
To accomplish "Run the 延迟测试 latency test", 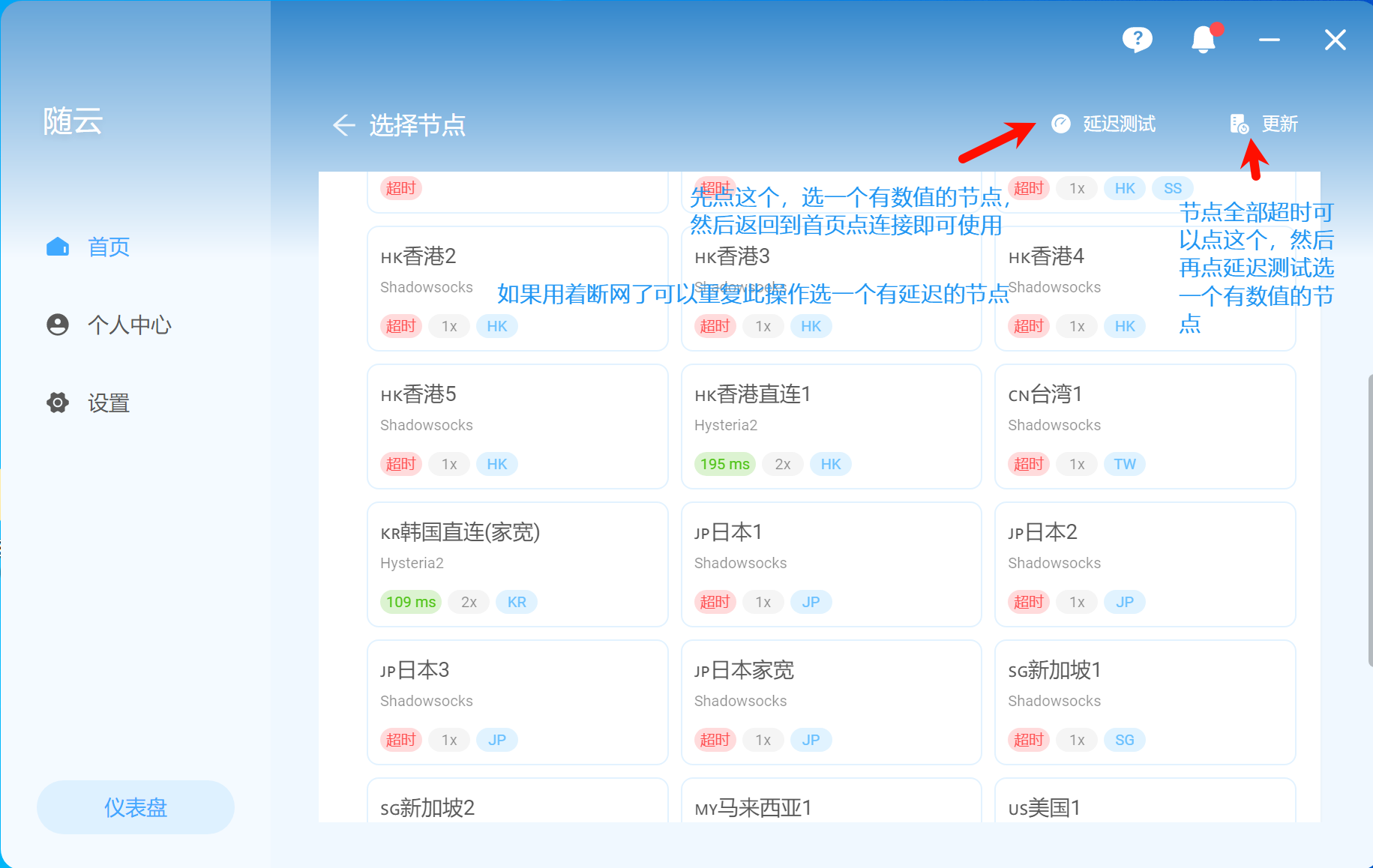I will 1119,124.
